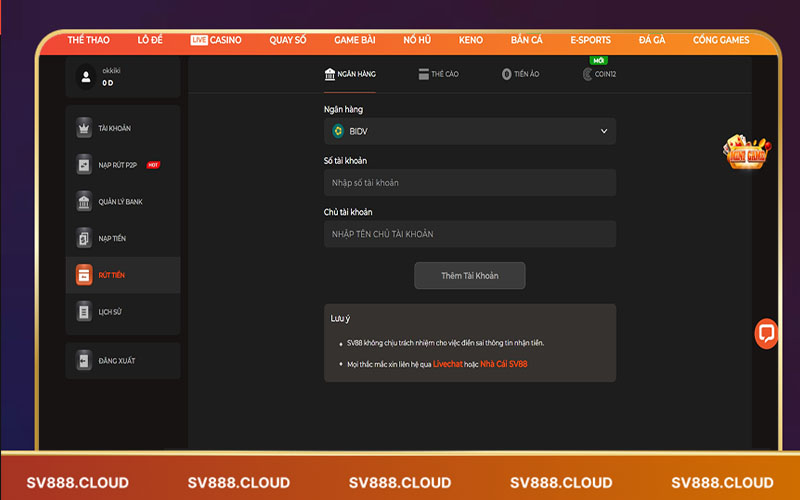The height and width of the screenshot is (500, 800).
Task: Open the Game Bài menu
Action: pos(355,40)
